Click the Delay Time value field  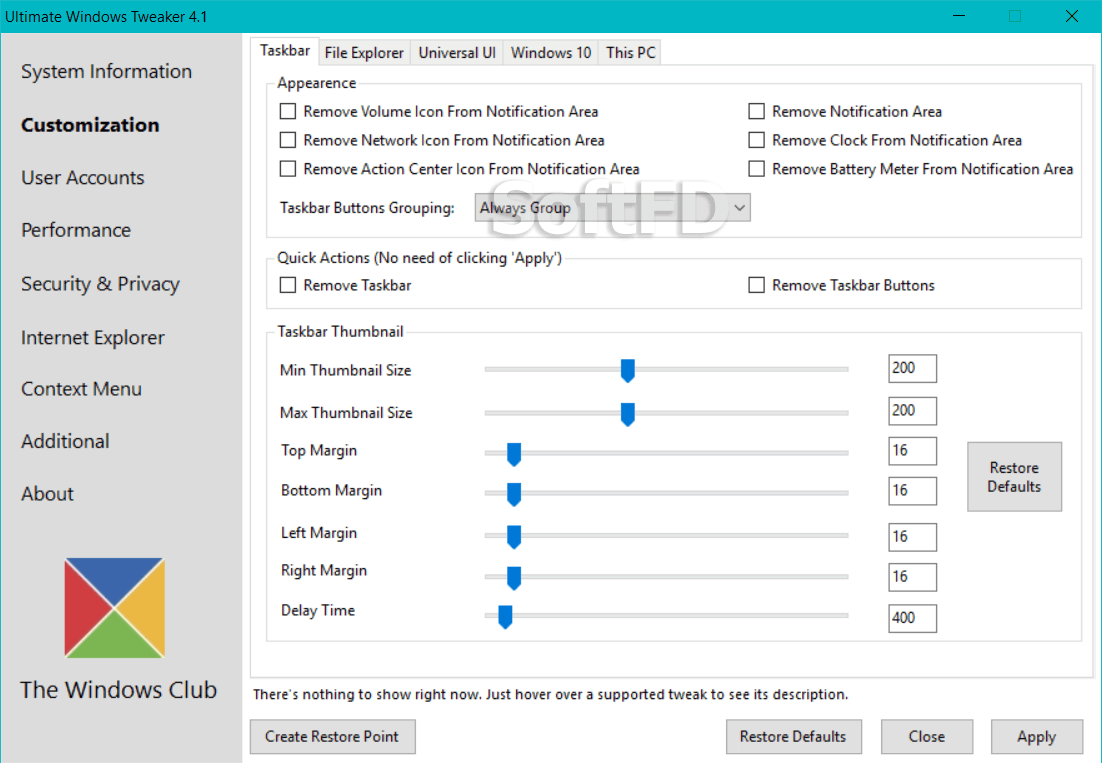pos(912,618)
